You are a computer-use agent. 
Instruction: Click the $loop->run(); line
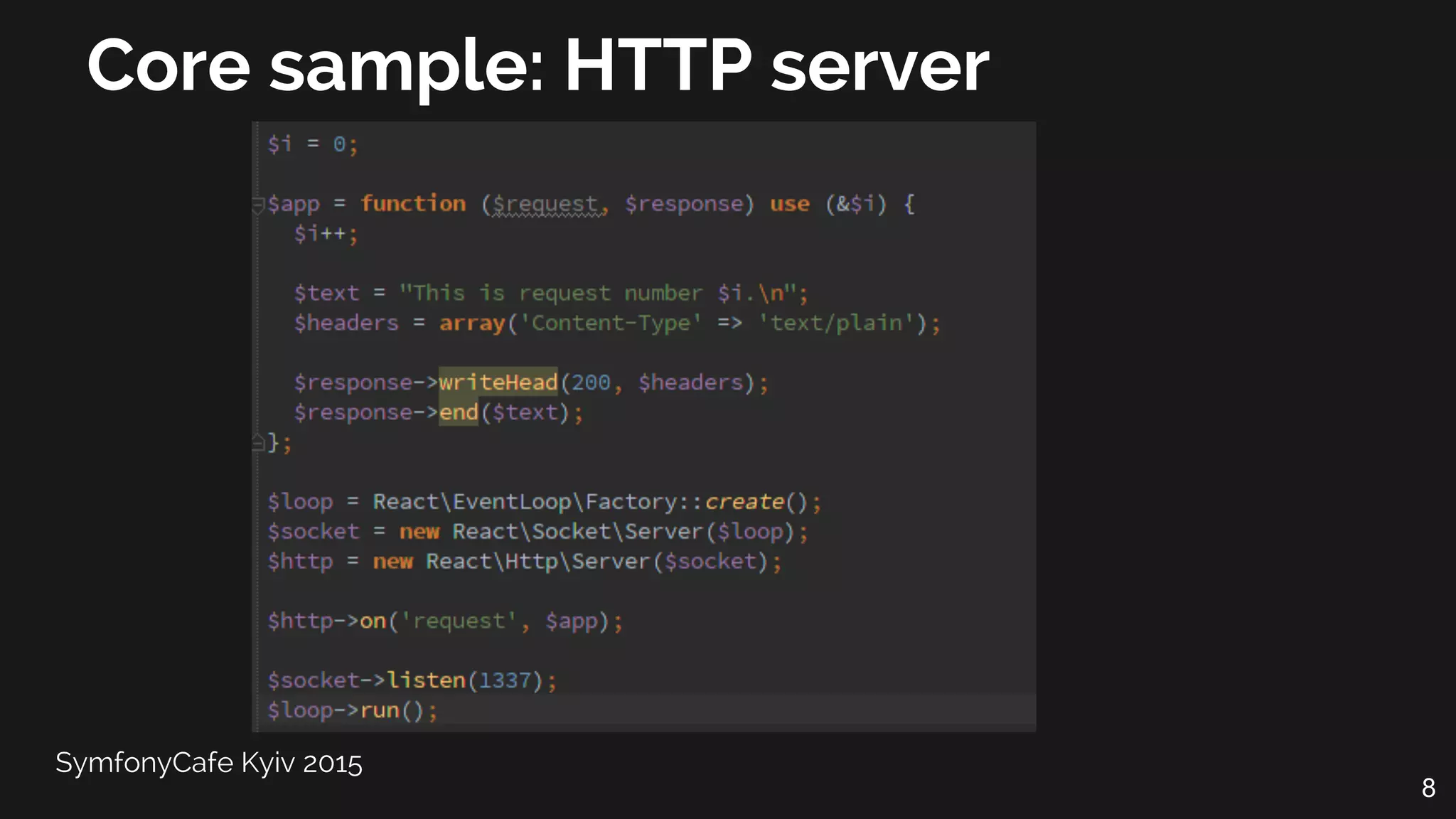tap(353, 711)
